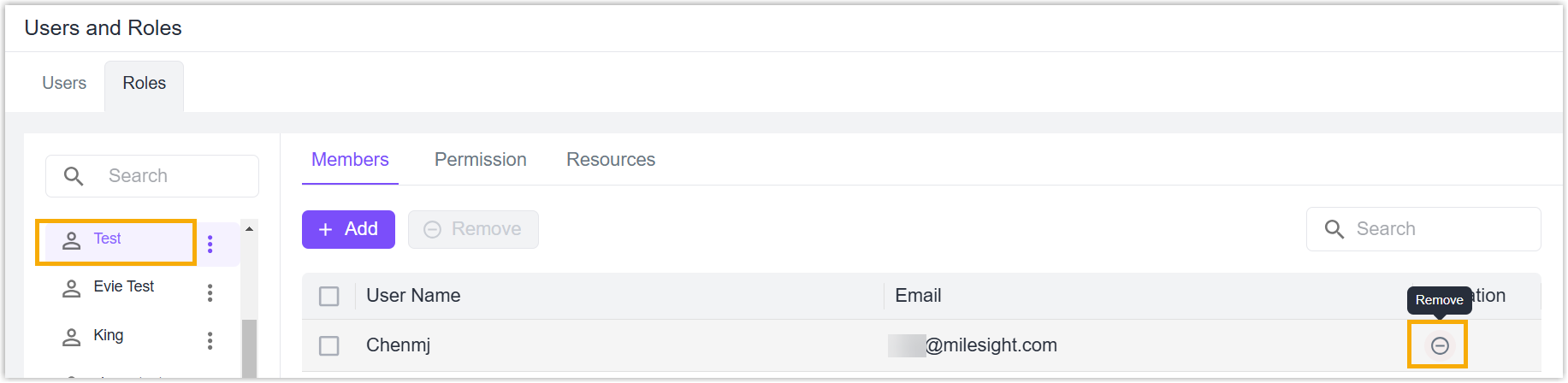Open three-dot menu for King role
The image size is (1568, 383).
click(210, 341)
